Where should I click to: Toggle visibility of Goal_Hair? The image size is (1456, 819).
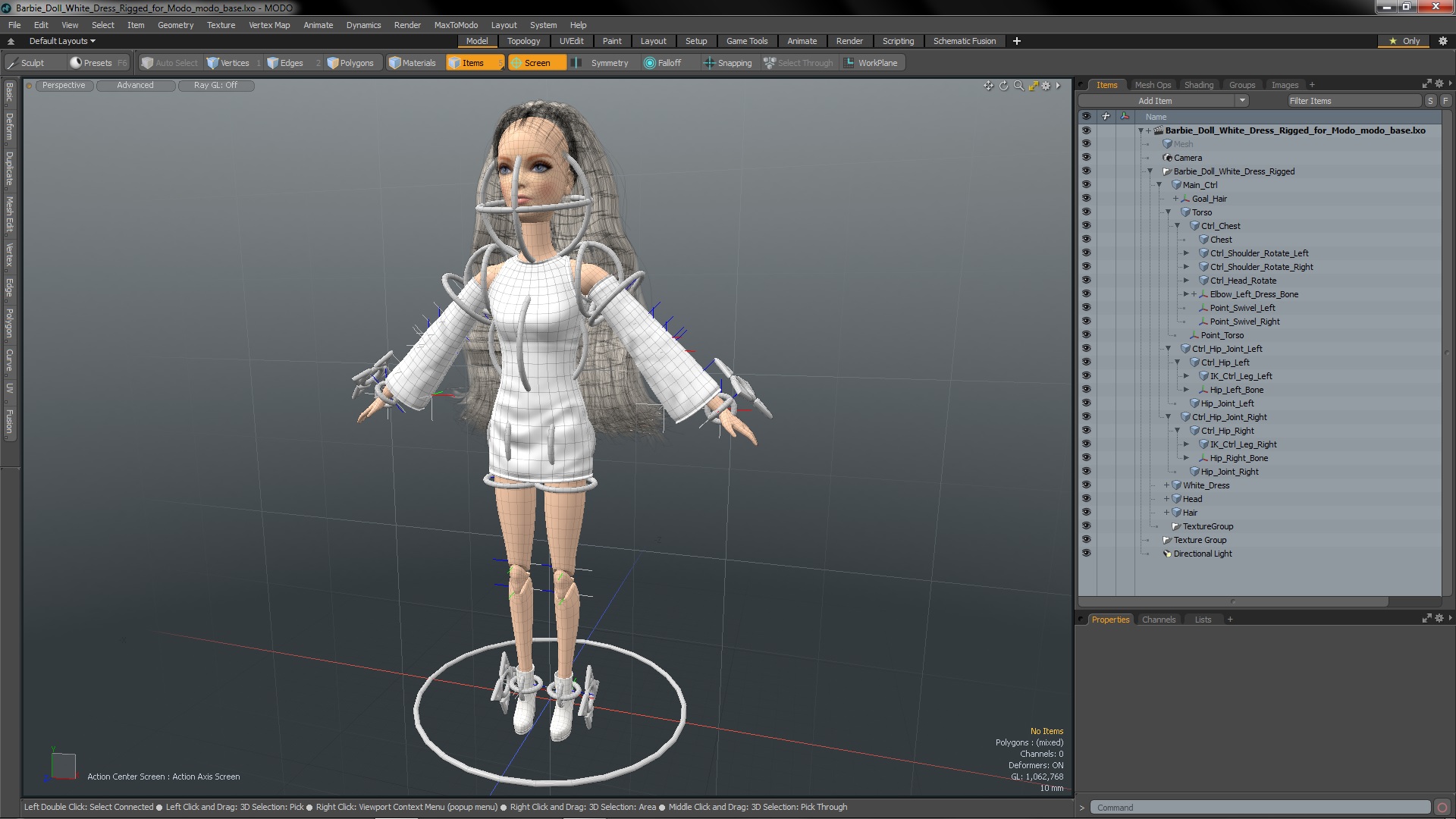click(x=1086, y=199)
